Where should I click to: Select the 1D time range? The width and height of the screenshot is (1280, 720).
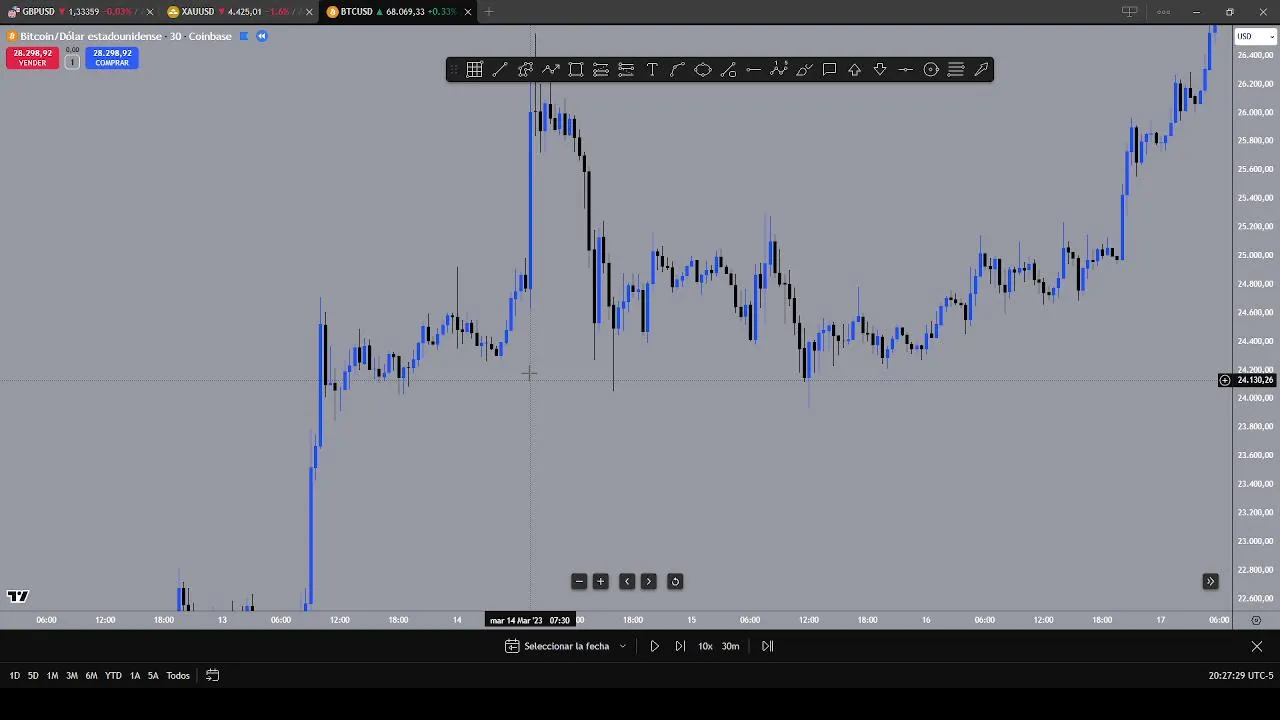(x=14, y=675)
